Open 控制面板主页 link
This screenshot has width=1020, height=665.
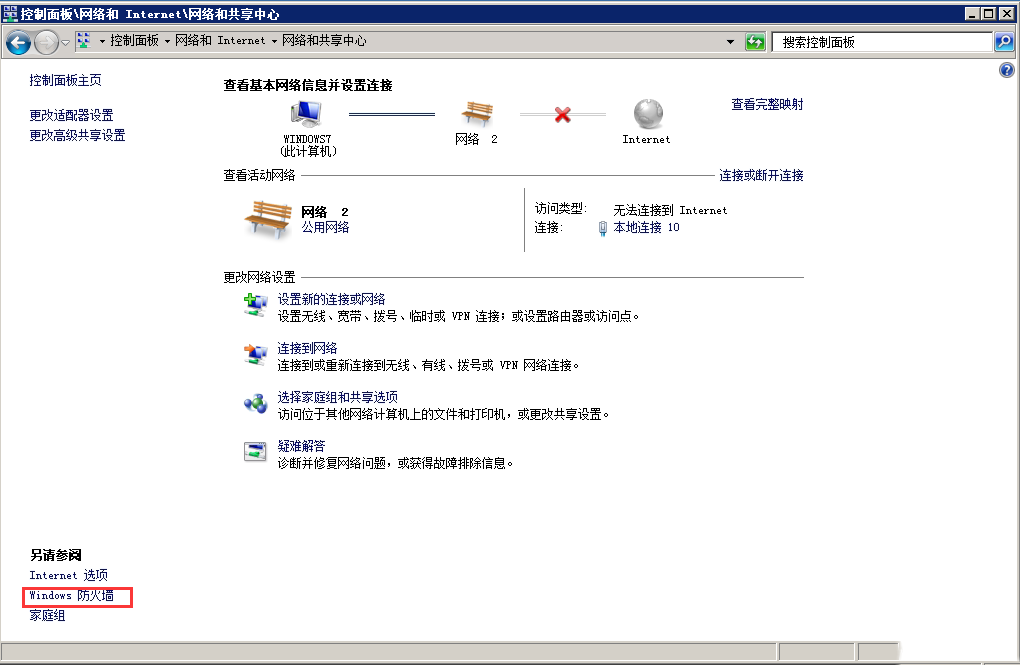pyautogui.click(x=65, y=80)
